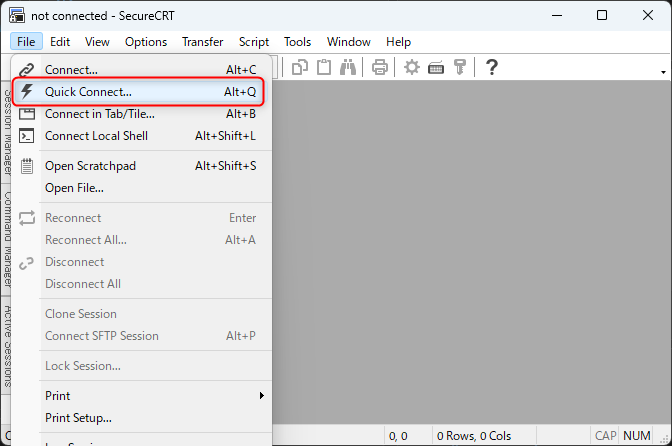Open the View menu
The height and width of the screenshot is (446, 672).
97,42
